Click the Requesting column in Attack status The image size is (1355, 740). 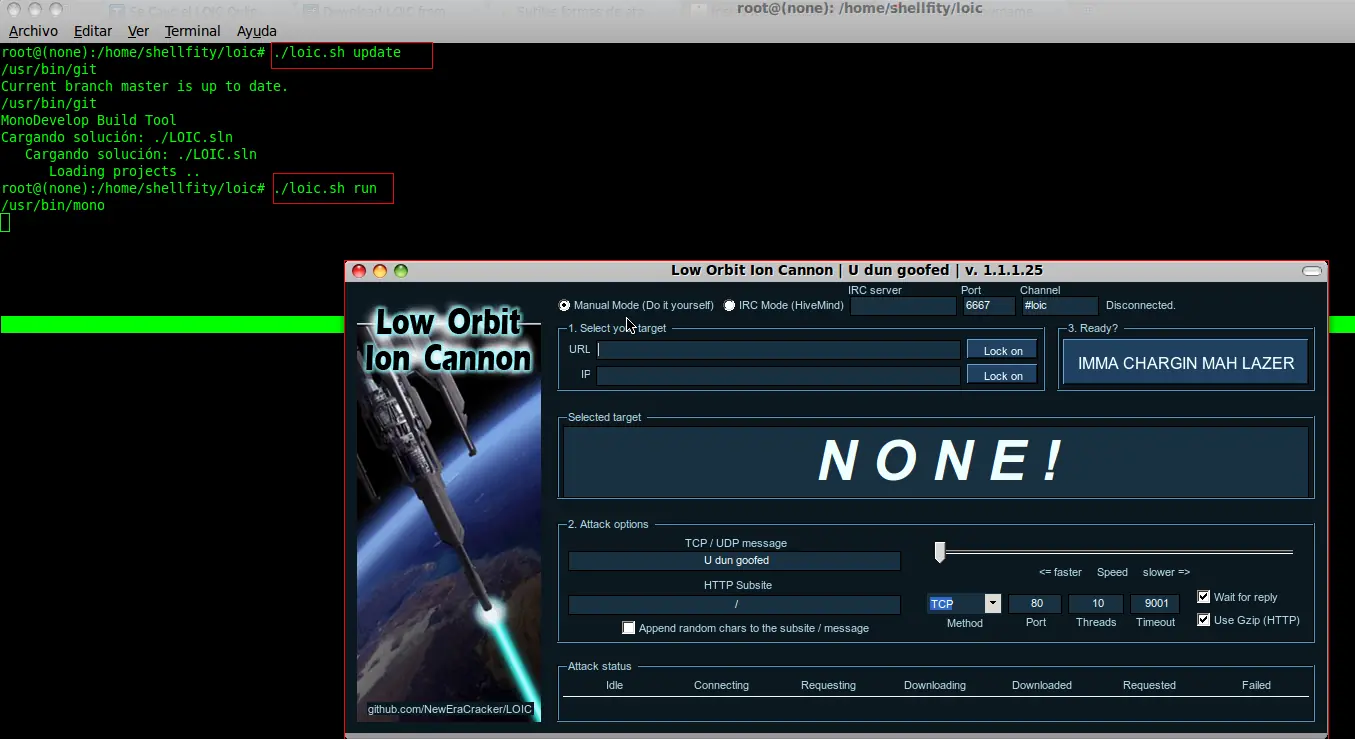[x=828, y=685]
